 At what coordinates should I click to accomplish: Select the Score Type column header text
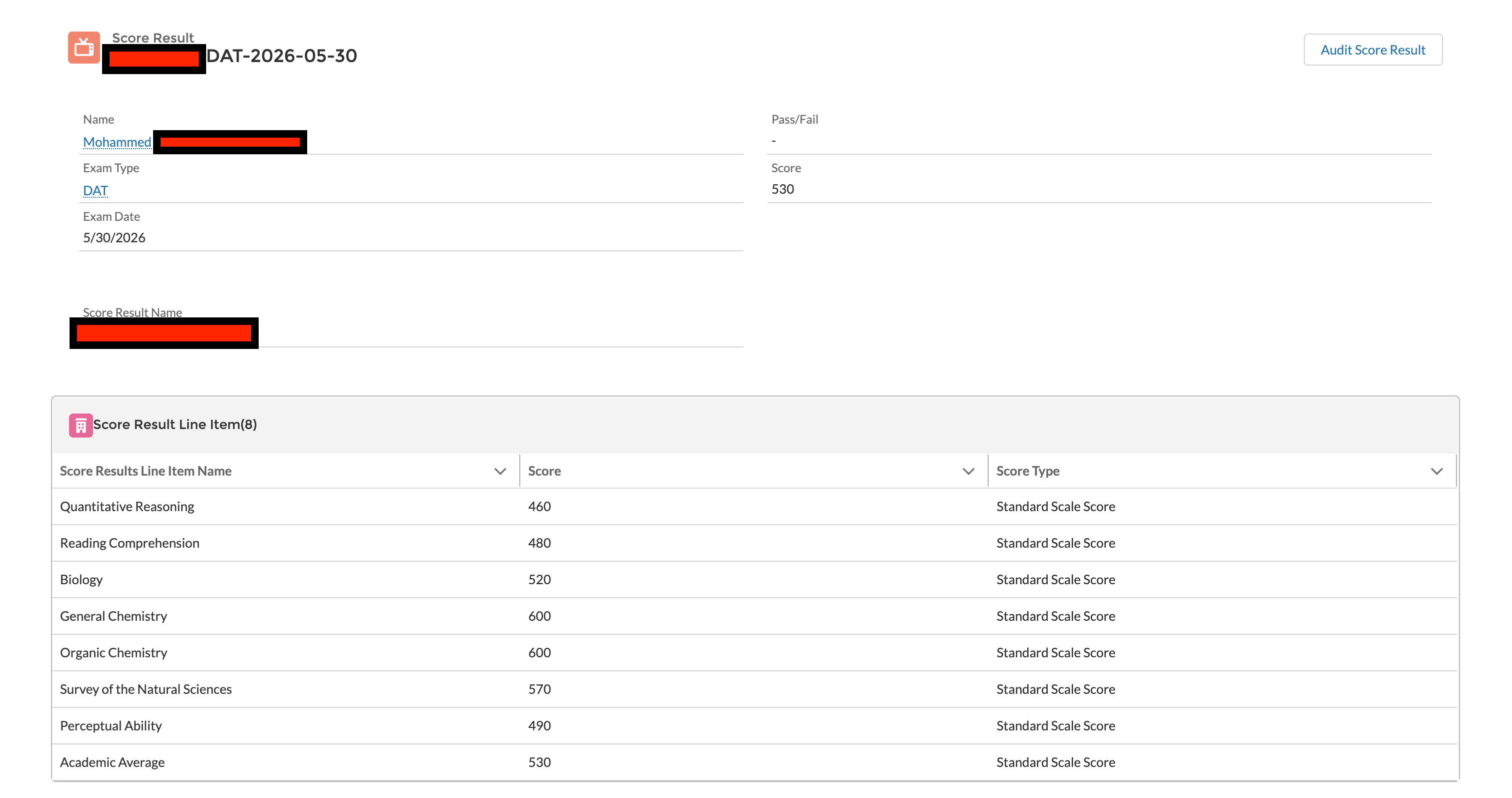[x=1027, y=471]
